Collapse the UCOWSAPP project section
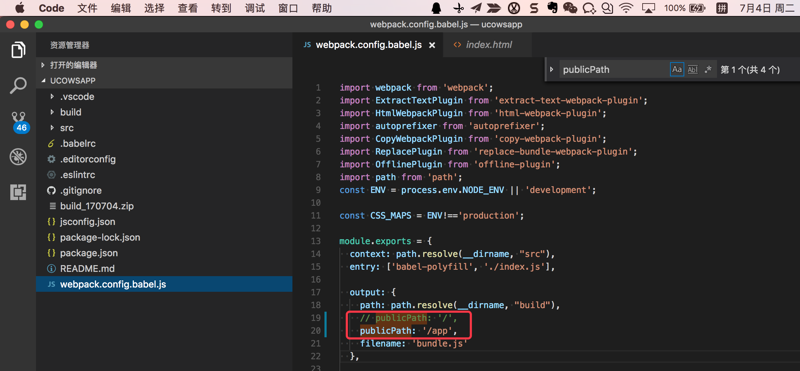 [68, 81]
